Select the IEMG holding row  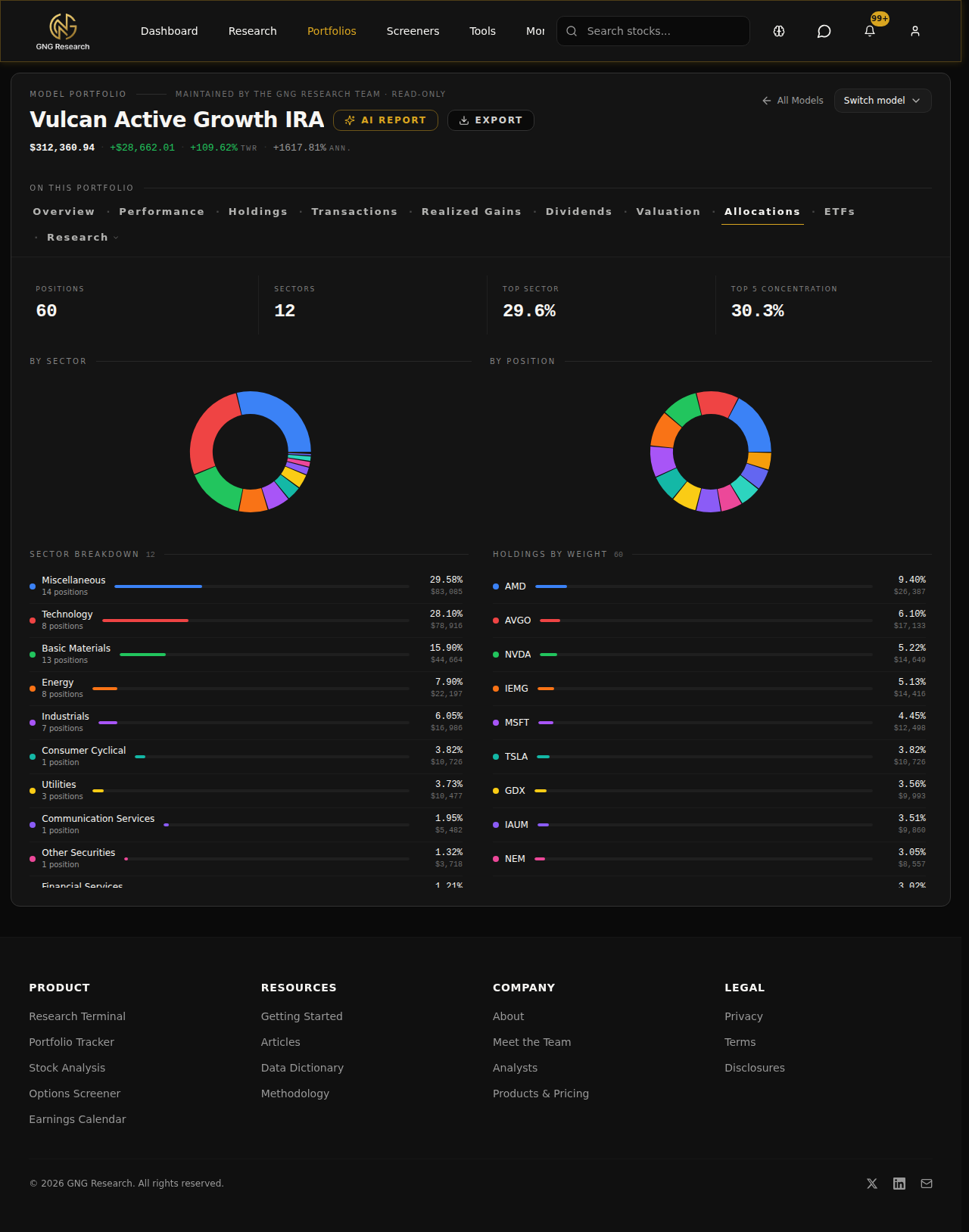pyautogui.click(x=709, y=689)
